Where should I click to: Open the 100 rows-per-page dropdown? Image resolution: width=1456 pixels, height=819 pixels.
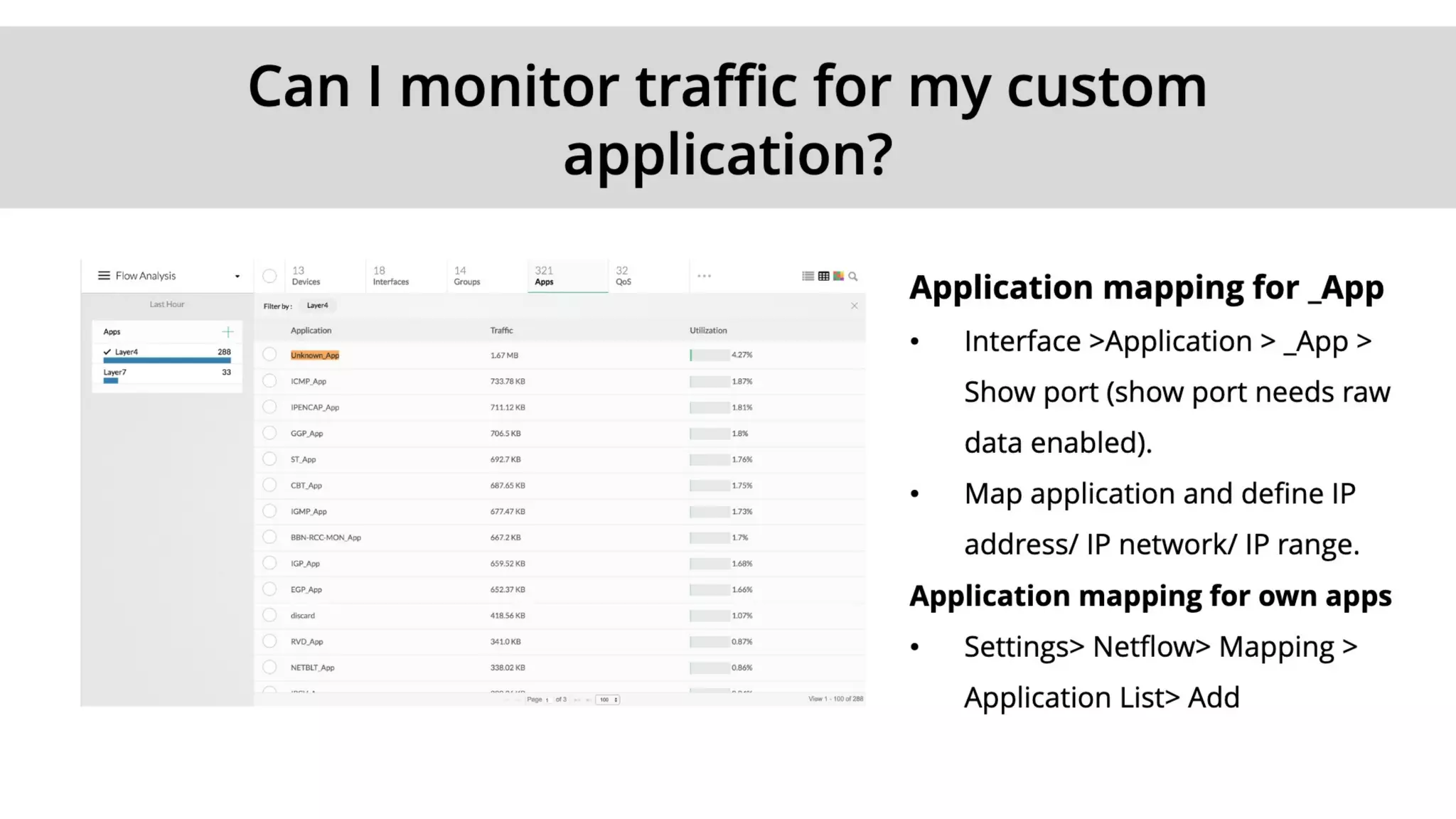click(608, 700)
